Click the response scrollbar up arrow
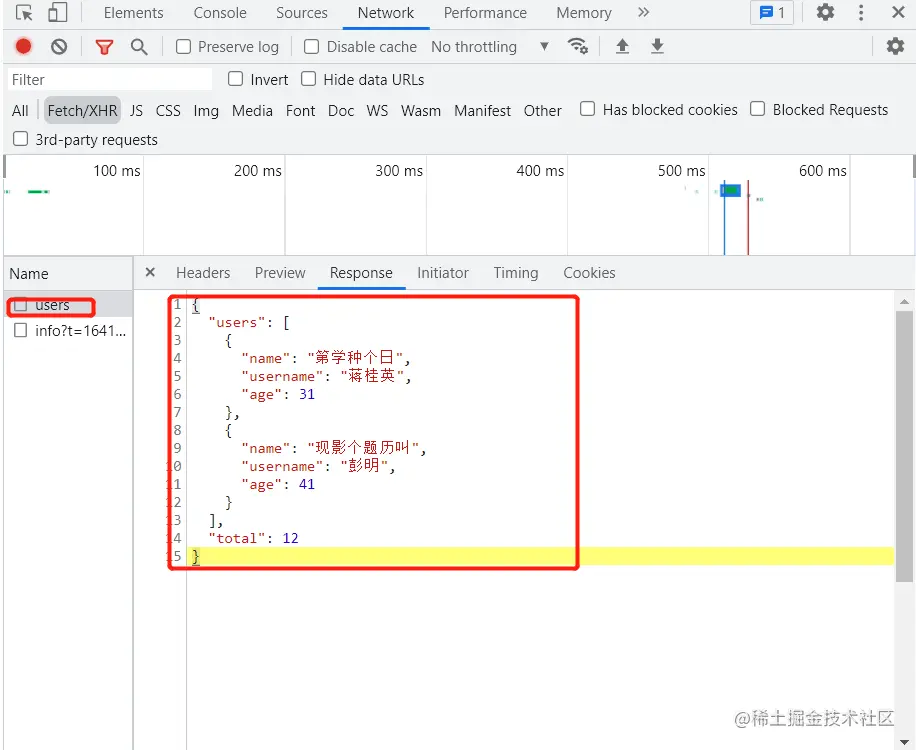Screen dimensions: 916x750 pyautogui.click(x=904, y=301)
